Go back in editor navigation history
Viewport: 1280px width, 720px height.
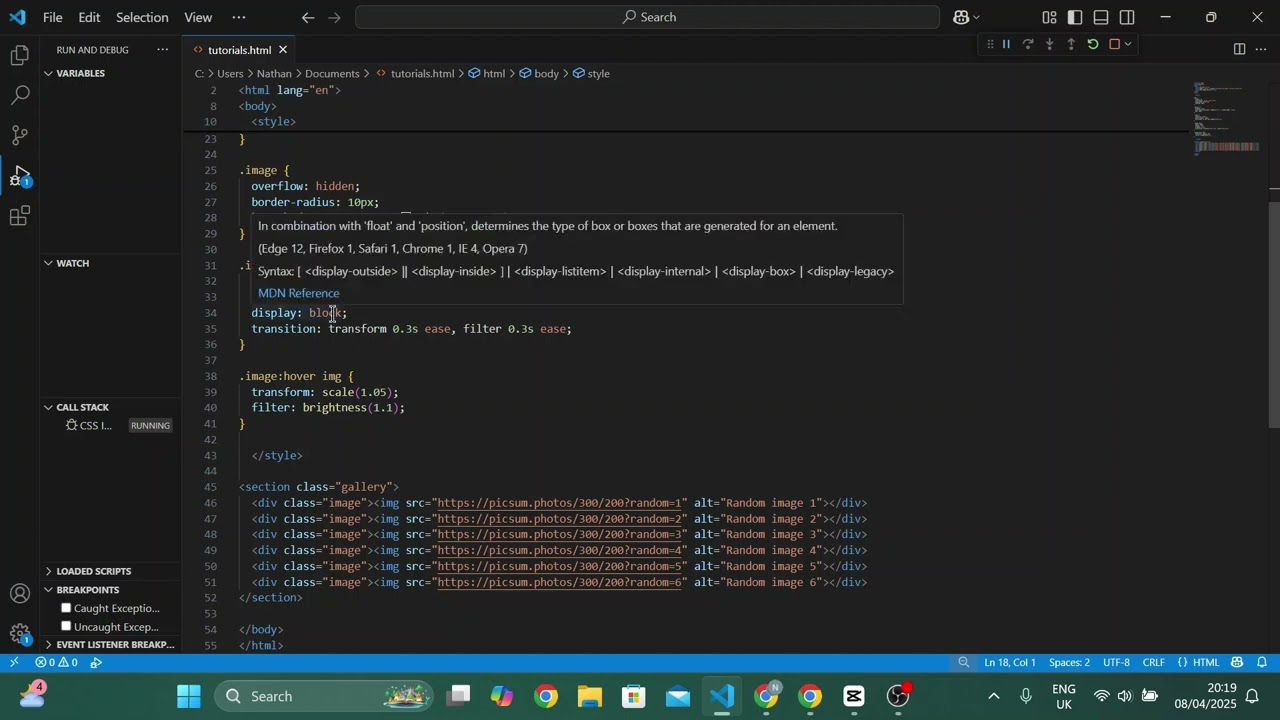pyautogui.click(x=308, y=17)
